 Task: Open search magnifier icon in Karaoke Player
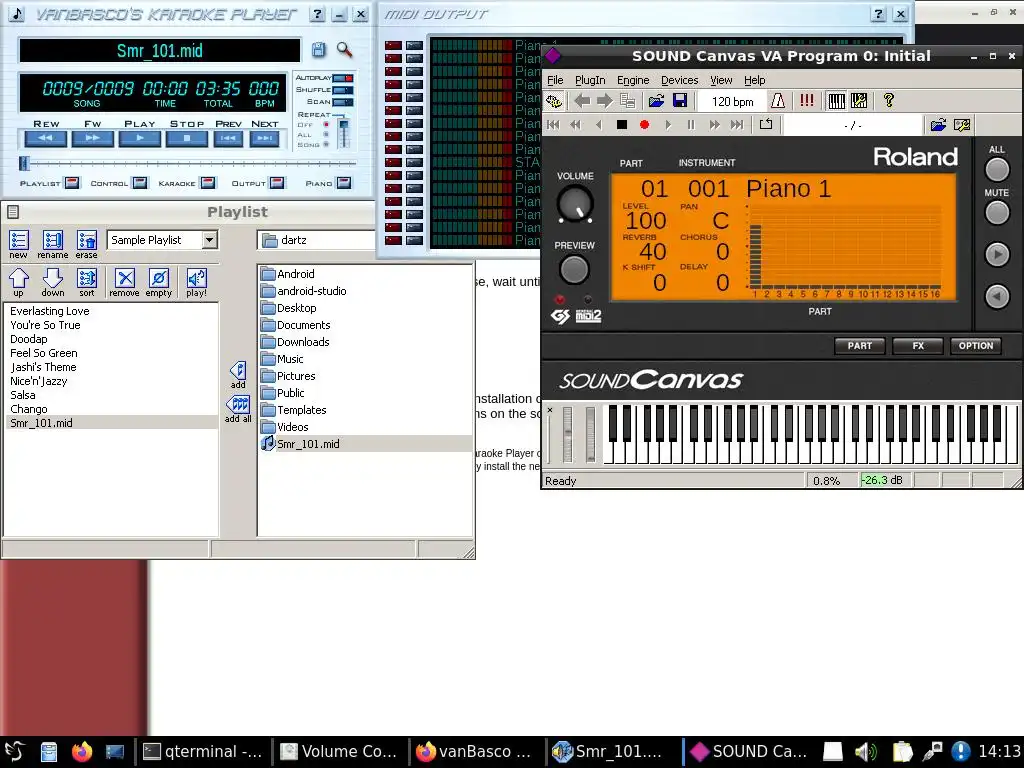[x=344, y=50]
